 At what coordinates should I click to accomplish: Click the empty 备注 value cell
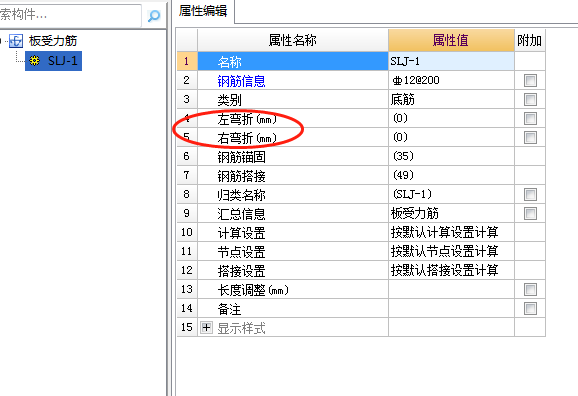click(x=451, y=308)
